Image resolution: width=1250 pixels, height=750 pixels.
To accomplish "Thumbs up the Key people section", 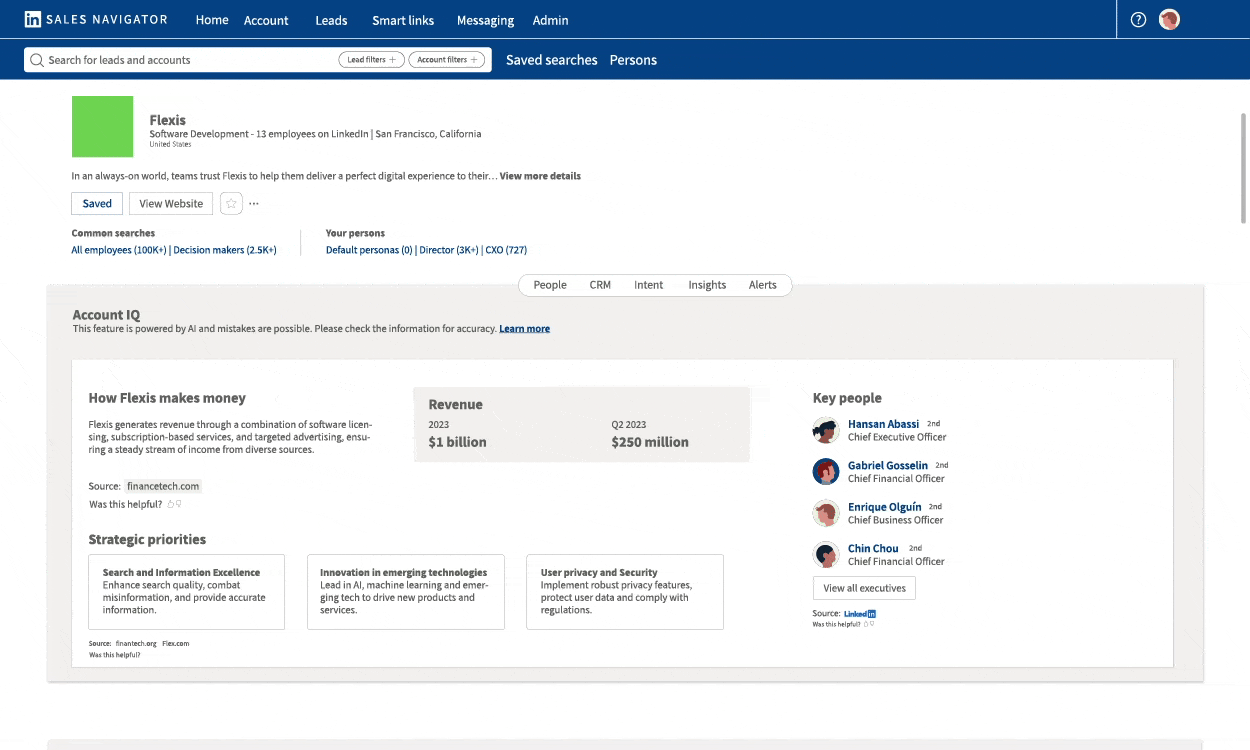I will click(x=864, y=624).
